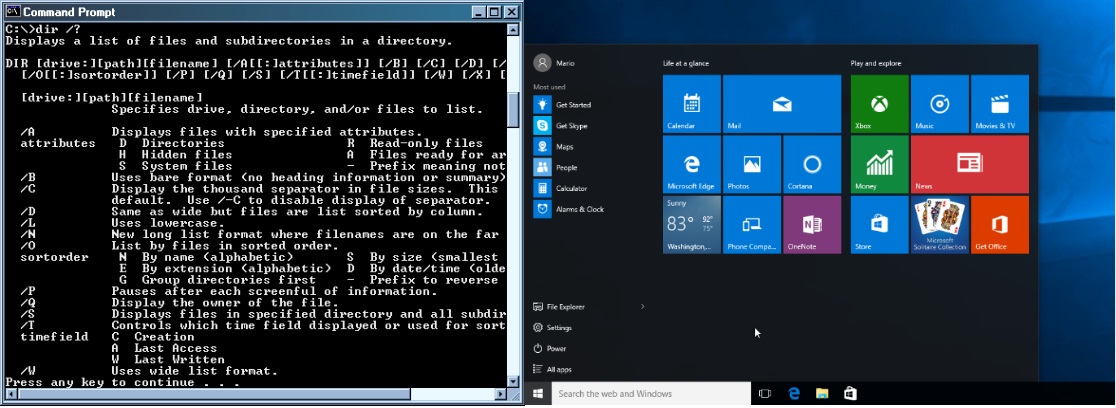The width and height of the screenshot is (1116, 408).
Task: Close the Command Prompt window
Action: [510, 12]
